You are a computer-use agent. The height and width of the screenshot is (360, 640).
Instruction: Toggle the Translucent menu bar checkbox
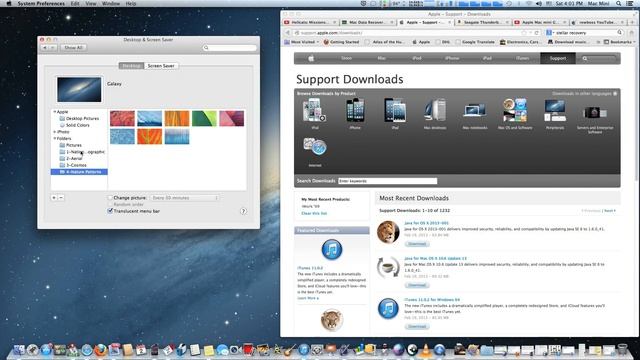click(x=110, y=211)
